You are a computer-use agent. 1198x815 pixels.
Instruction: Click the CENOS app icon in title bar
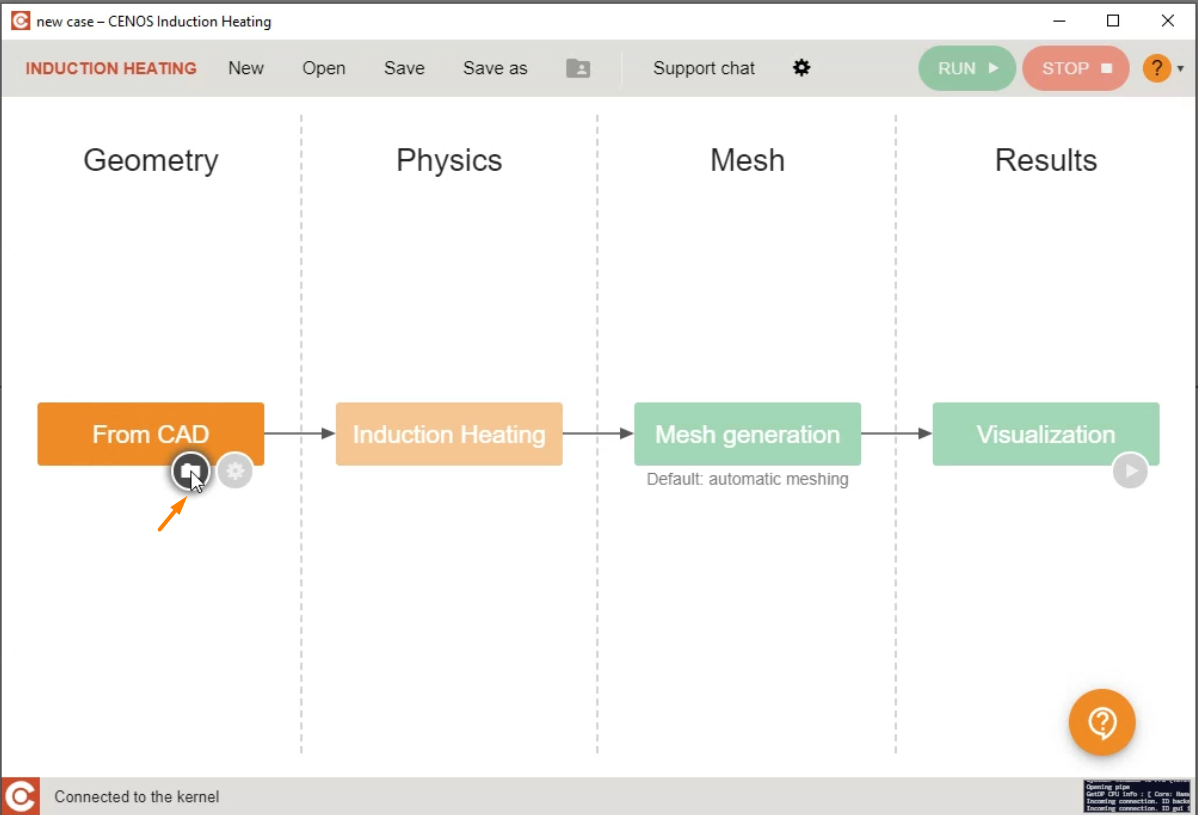[x=21, y=21]
